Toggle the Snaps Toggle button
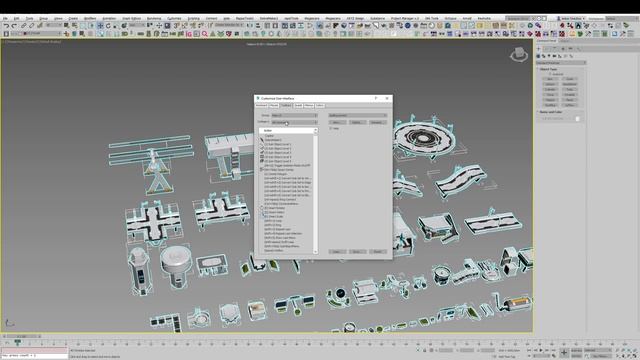Screen dimensions: 640x360 [x=176, y=26]
